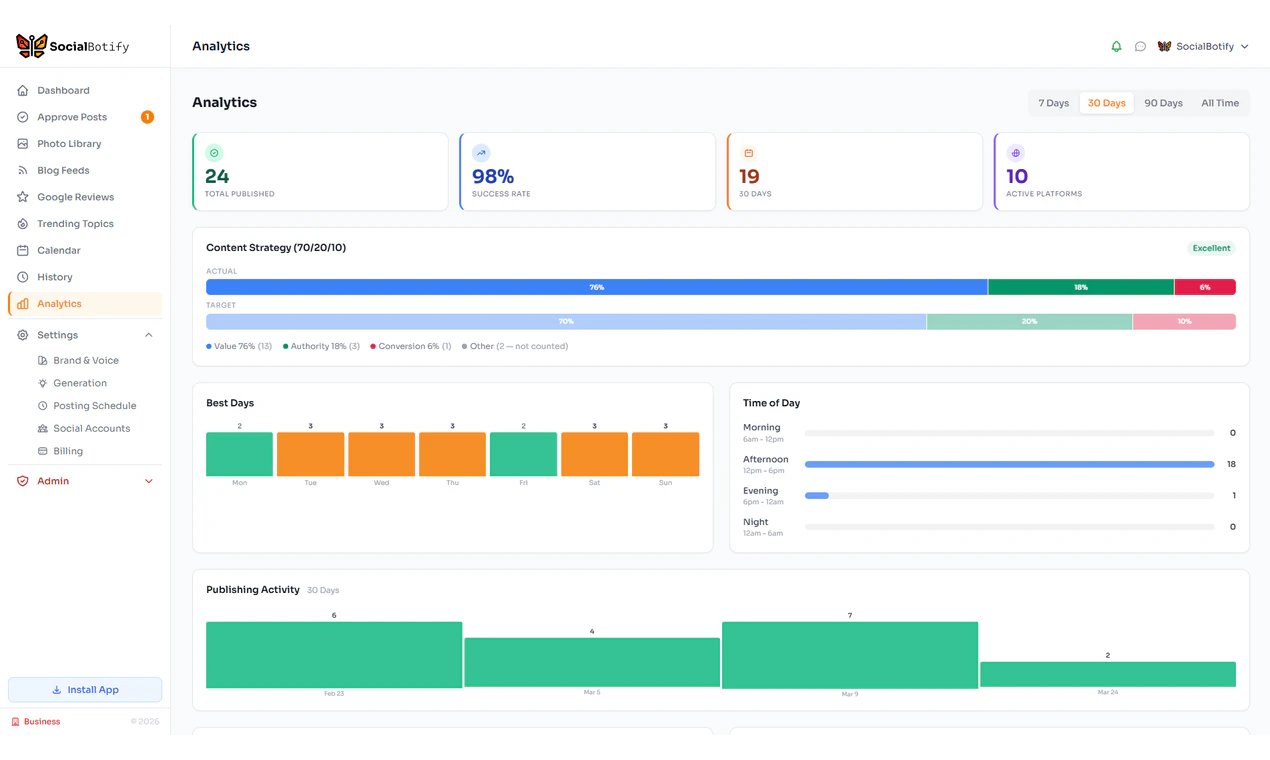Open Brand & Voice settings

point(85,360)
